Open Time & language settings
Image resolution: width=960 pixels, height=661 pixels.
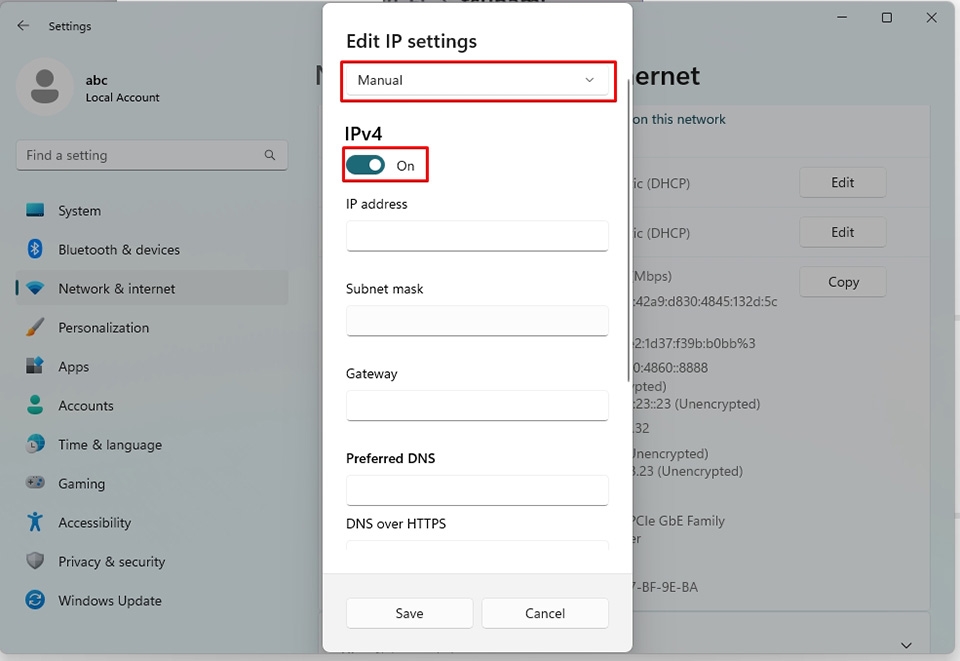click(33, 445)
